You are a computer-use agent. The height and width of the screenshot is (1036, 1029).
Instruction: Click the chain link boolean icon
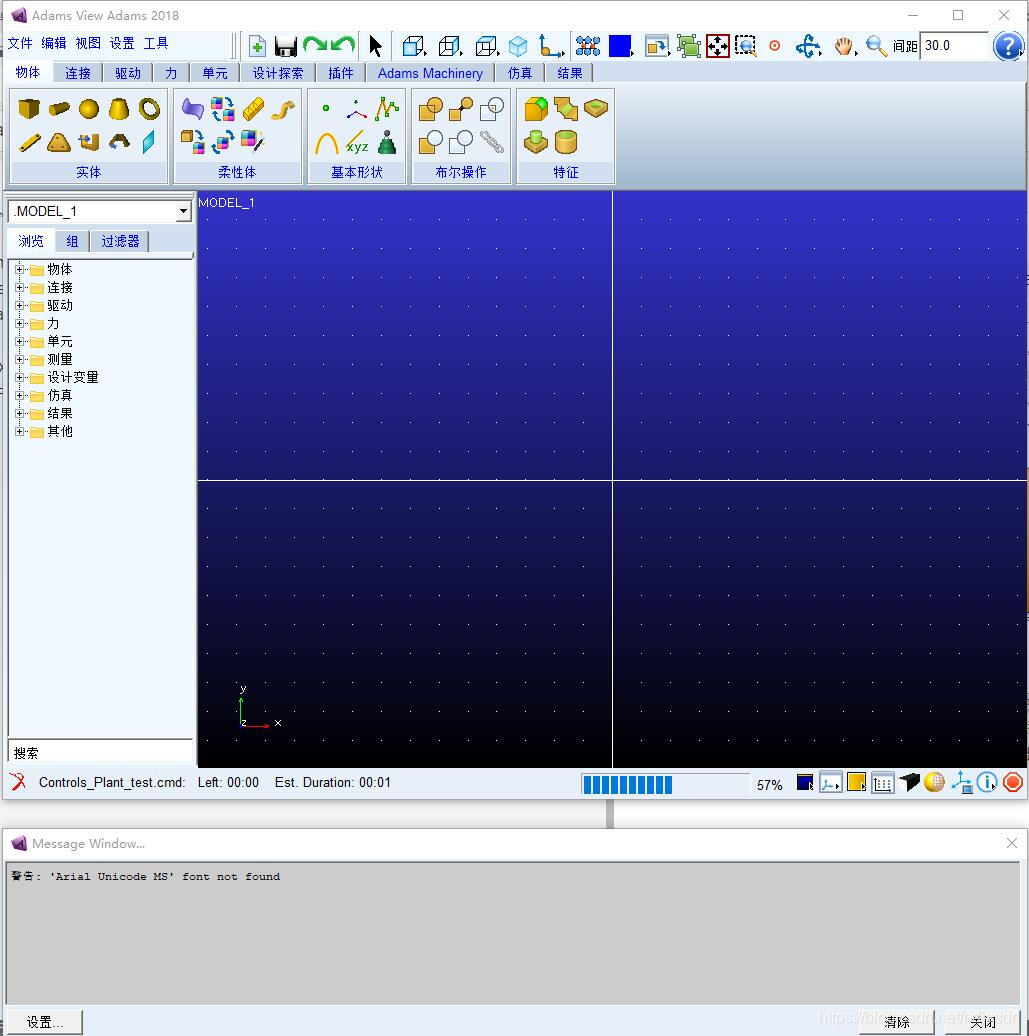click(491, 142)
